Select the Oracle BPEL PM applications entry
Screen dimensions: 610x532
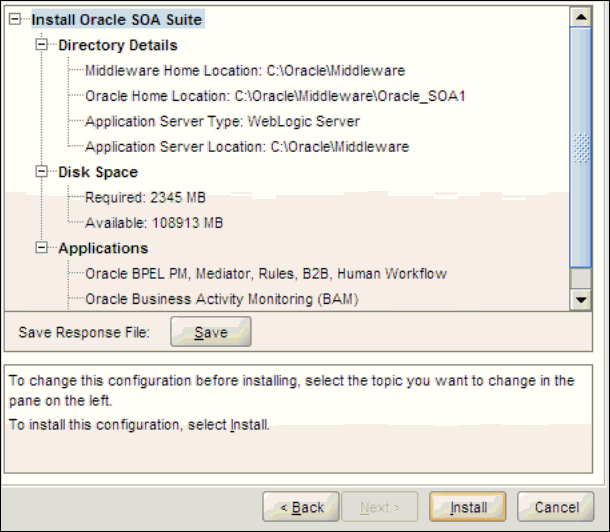(265, 273)
